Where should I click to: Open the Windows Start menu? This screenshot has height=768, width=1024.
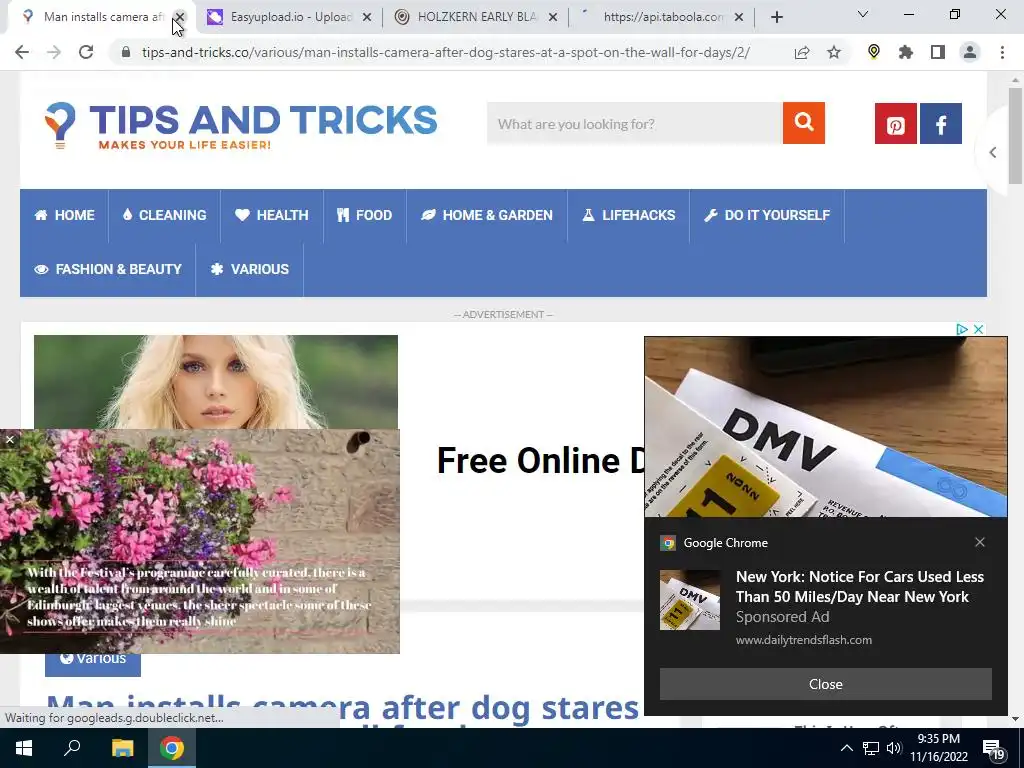pos(24,748)
